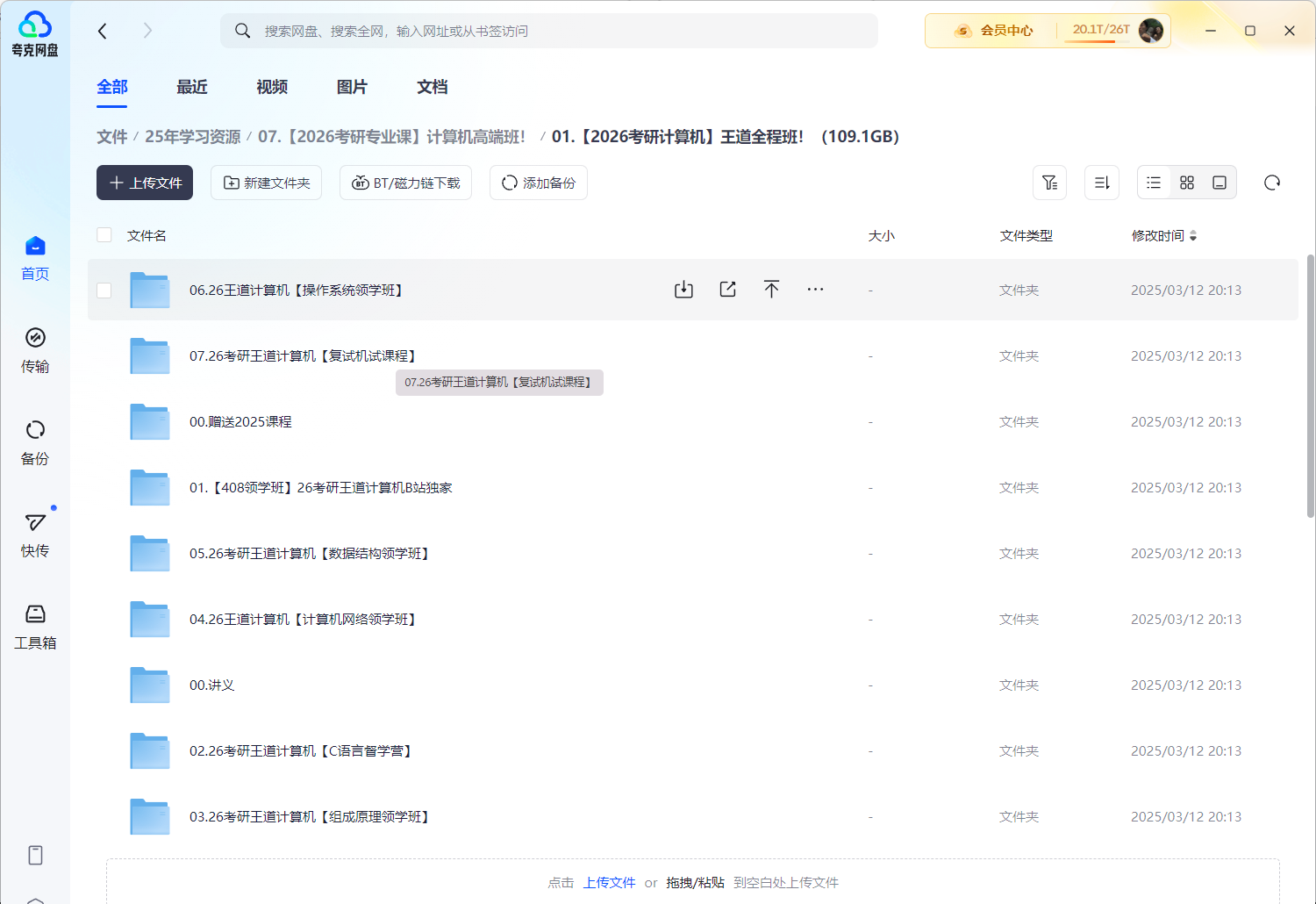Open the Toolbox sidebar section

click(35, 627)
